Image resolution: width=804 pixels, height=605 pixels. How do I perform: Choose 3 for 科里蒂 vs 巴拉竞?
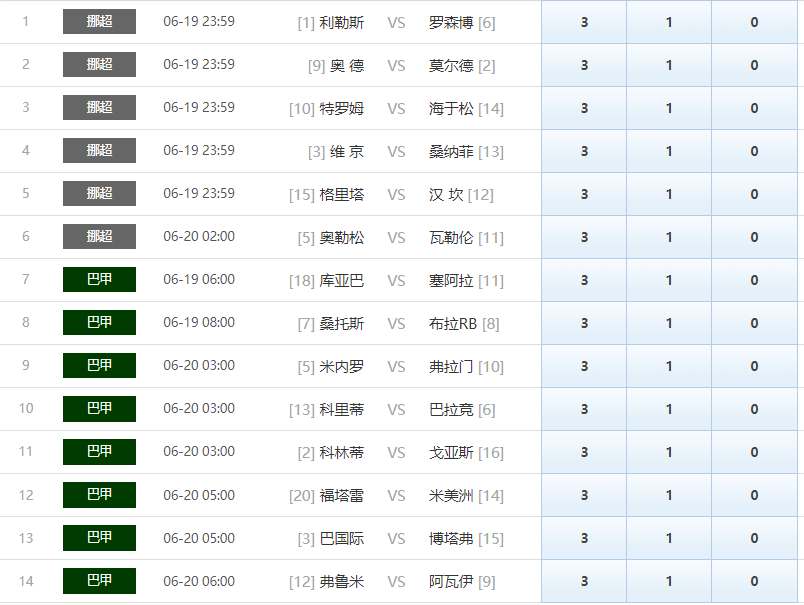coord(584,410)
